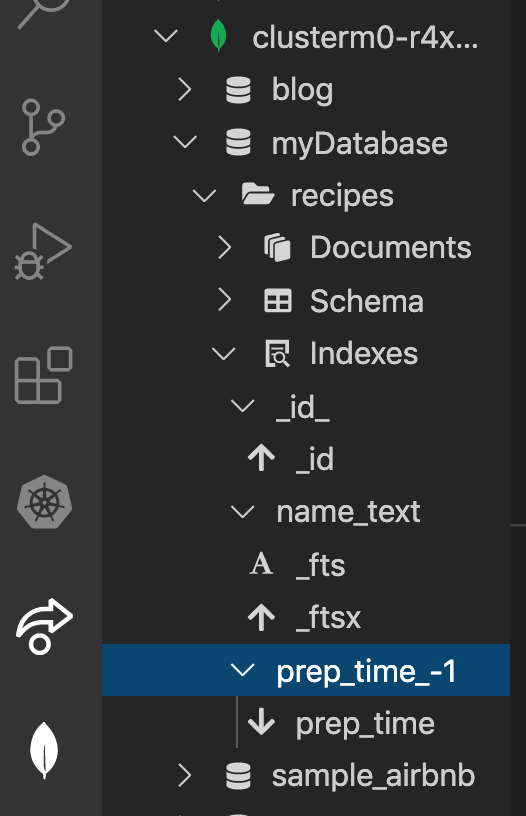
Task: Open the Source Control activity bar icon
Action: 43,127
